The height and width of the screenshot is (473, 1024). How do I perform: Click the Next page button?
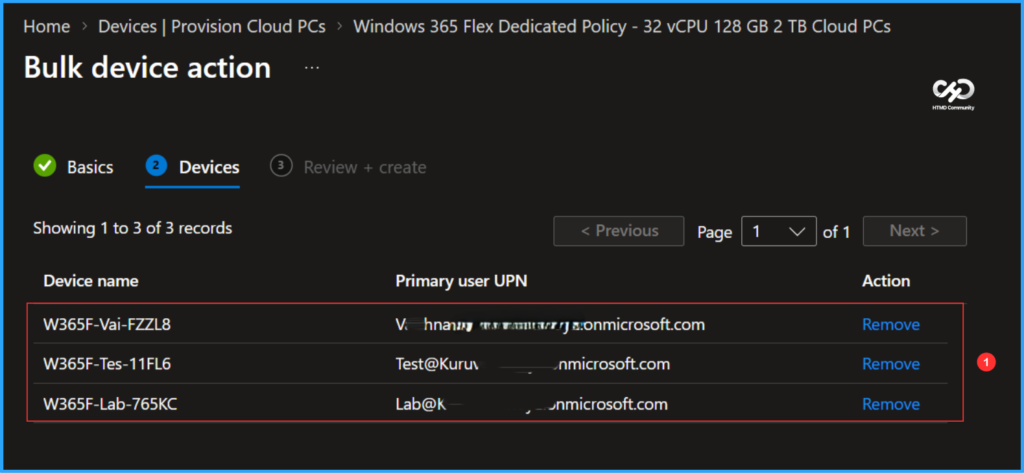[x=914, y=231]
